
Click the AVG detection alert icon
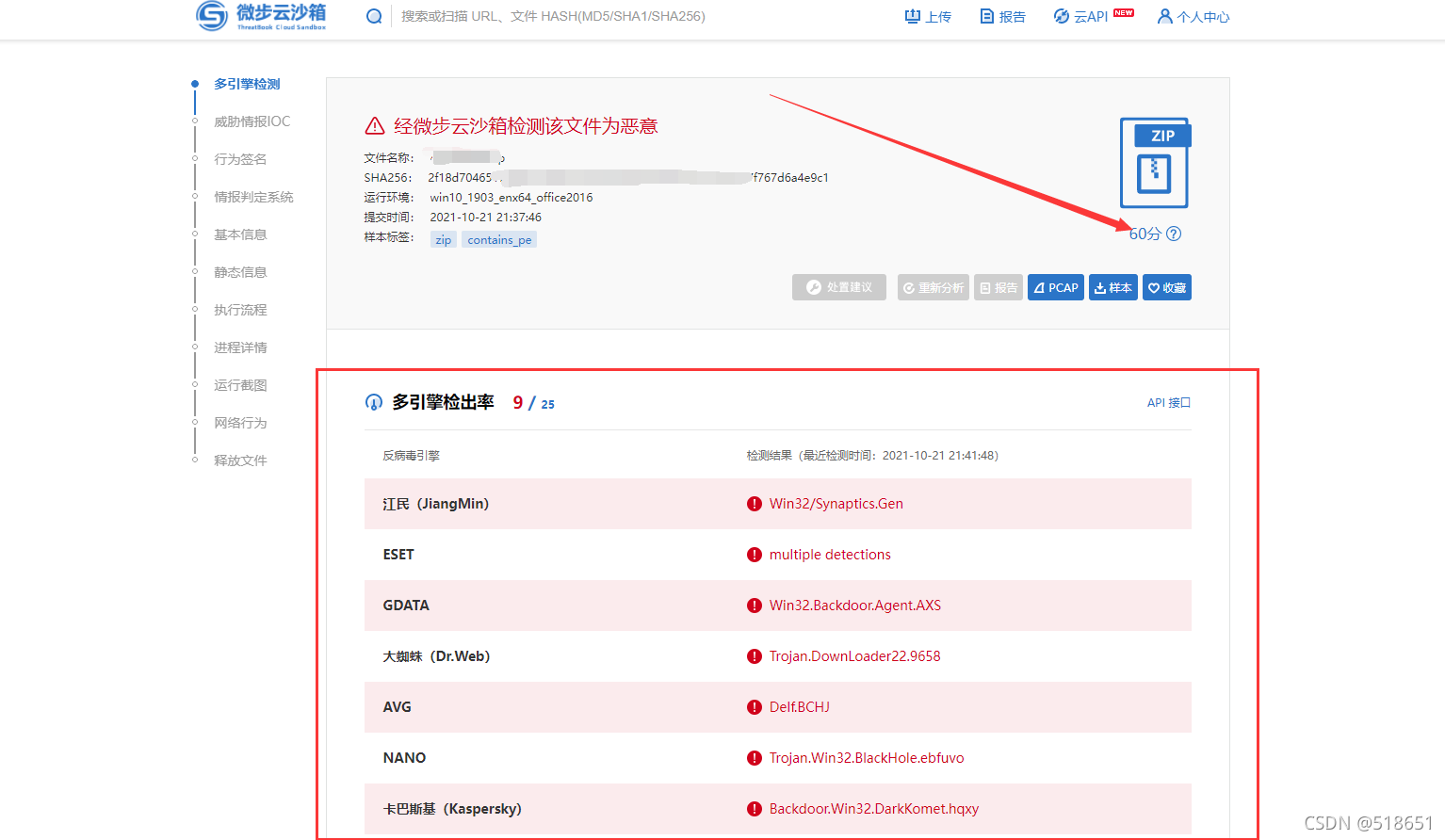click(755, 707)
